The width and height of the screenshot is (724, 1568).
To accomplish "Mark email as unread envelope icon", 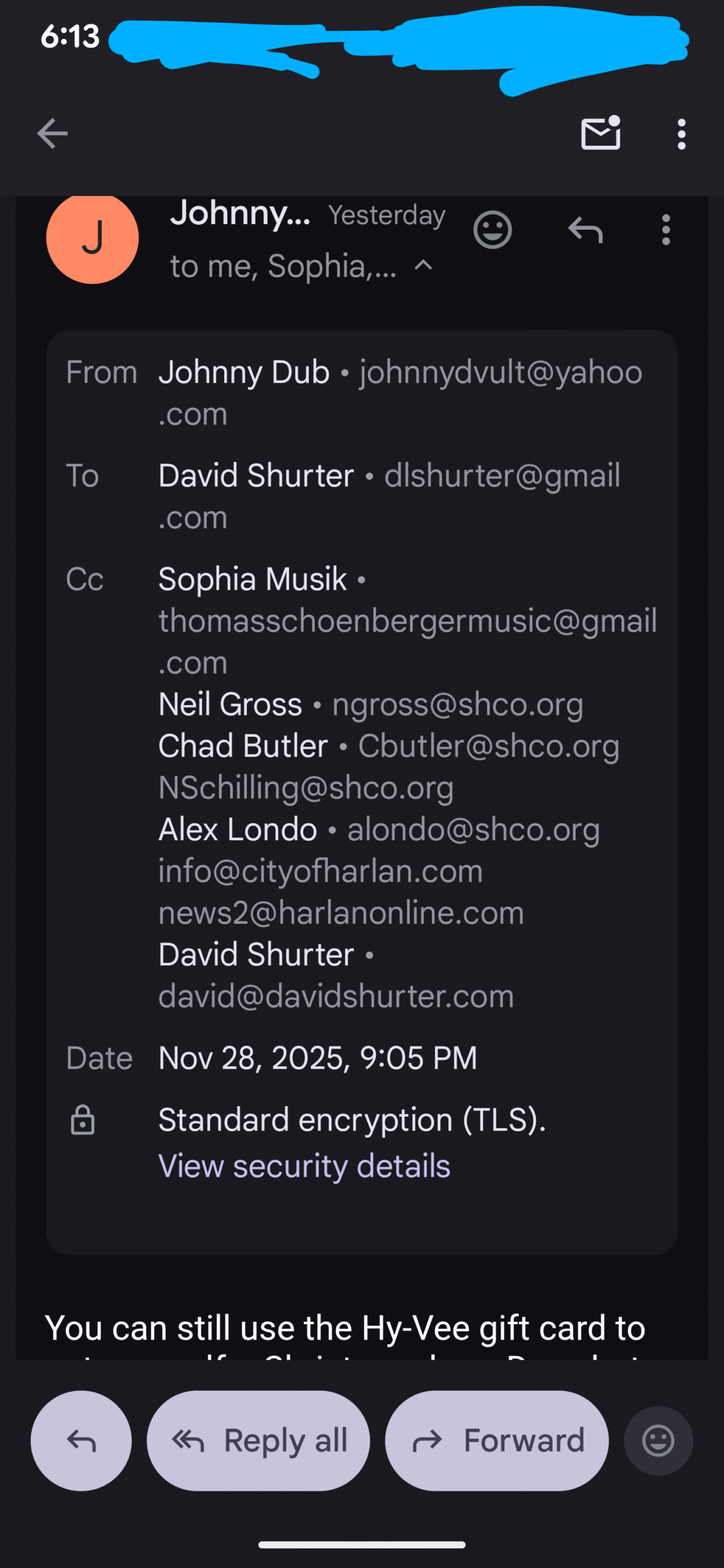I will [x=600, y=133].
